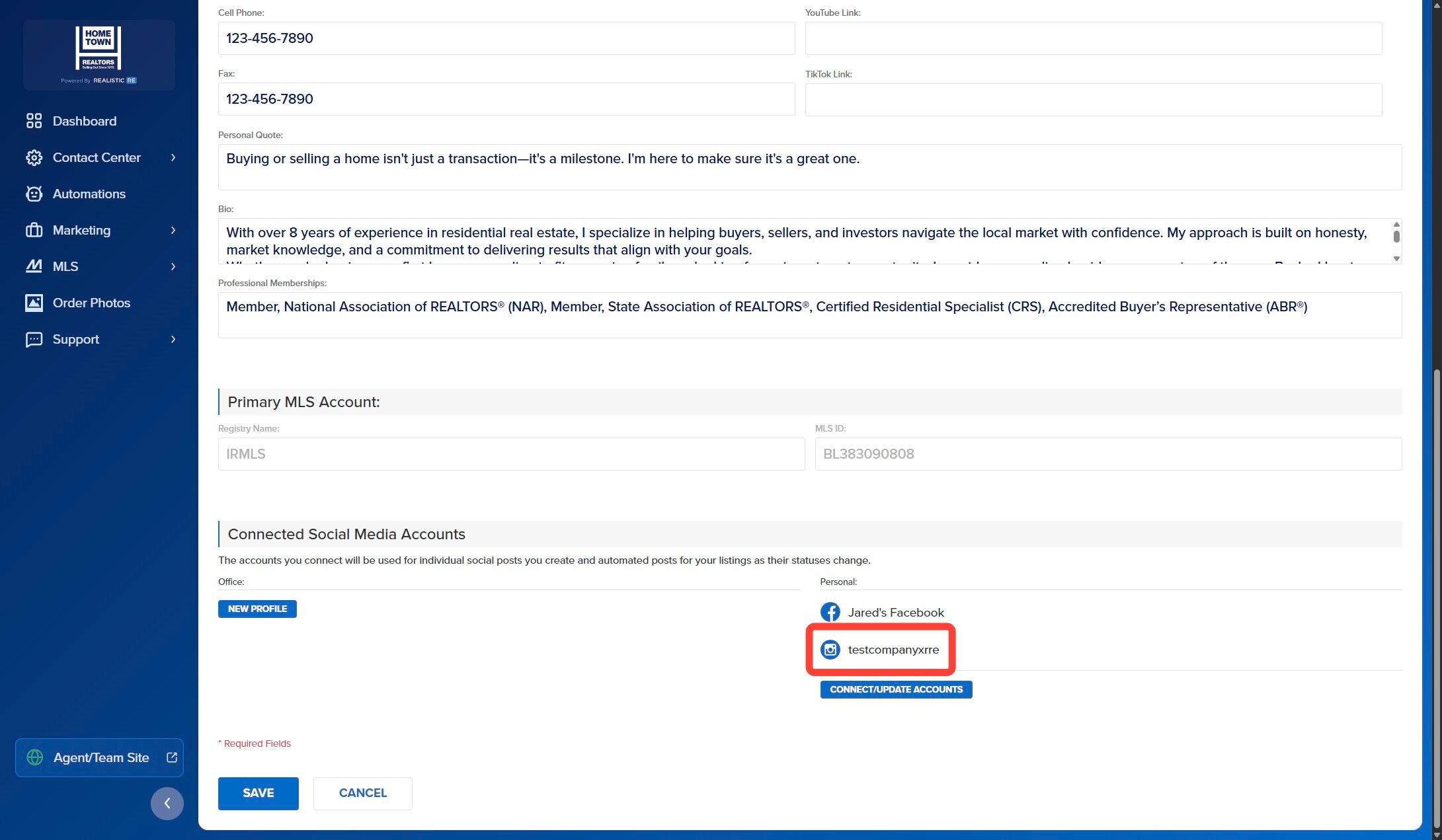Expand the Support submenu chevron
Image resolution: width=1442 pixels, height=840 pixels.
(173, 339)
